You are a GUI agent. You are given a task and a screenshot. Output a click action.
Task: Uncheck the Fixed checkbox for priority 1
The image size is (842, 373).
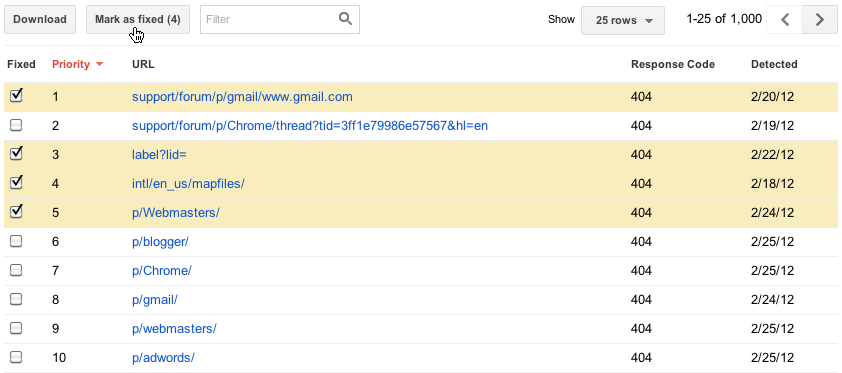tap(17, 96)
